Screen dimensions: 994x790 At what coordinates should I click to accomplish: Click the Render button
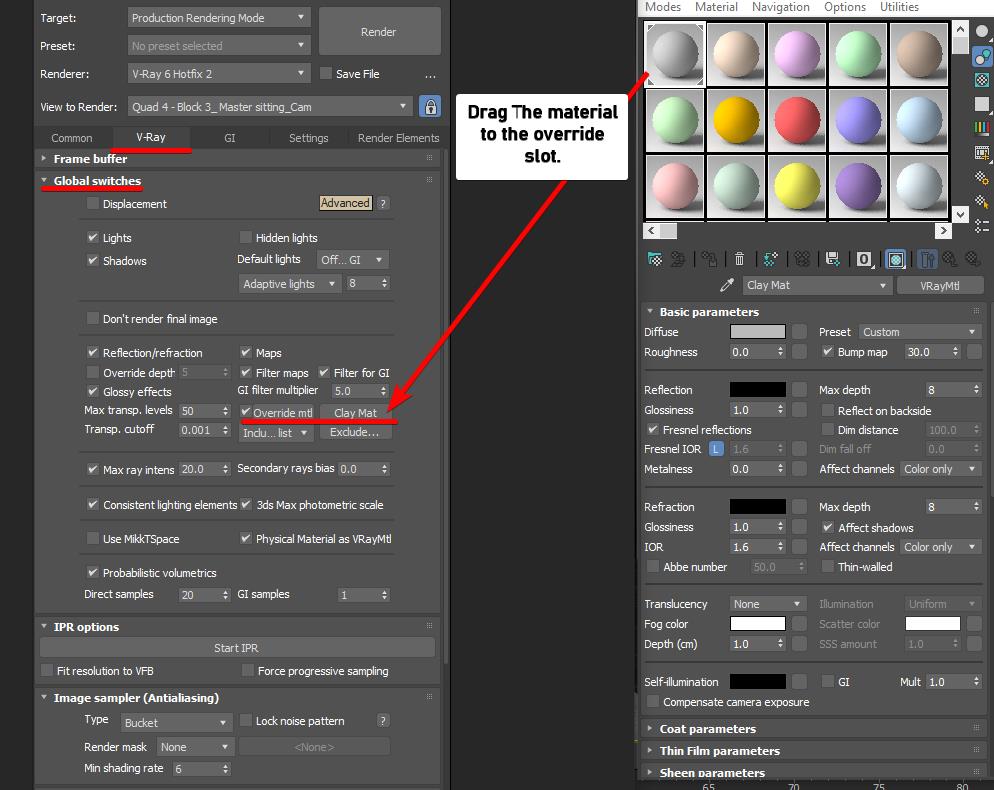(x=379, y=30)
